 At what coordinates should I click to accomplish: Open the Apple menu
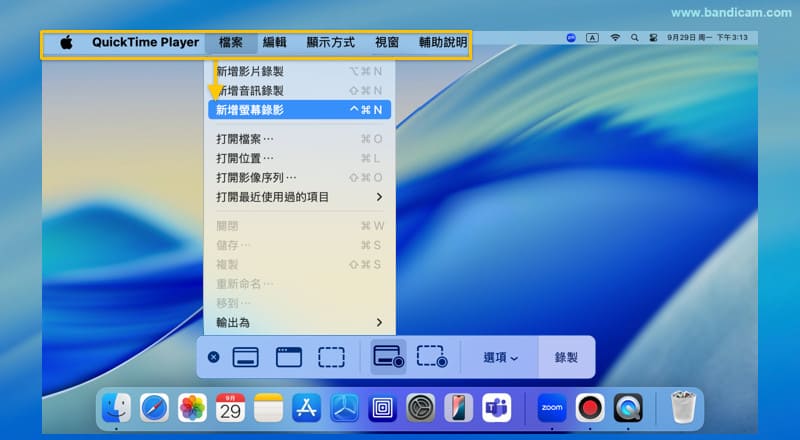pyautogui.click(x=66, y=42)
